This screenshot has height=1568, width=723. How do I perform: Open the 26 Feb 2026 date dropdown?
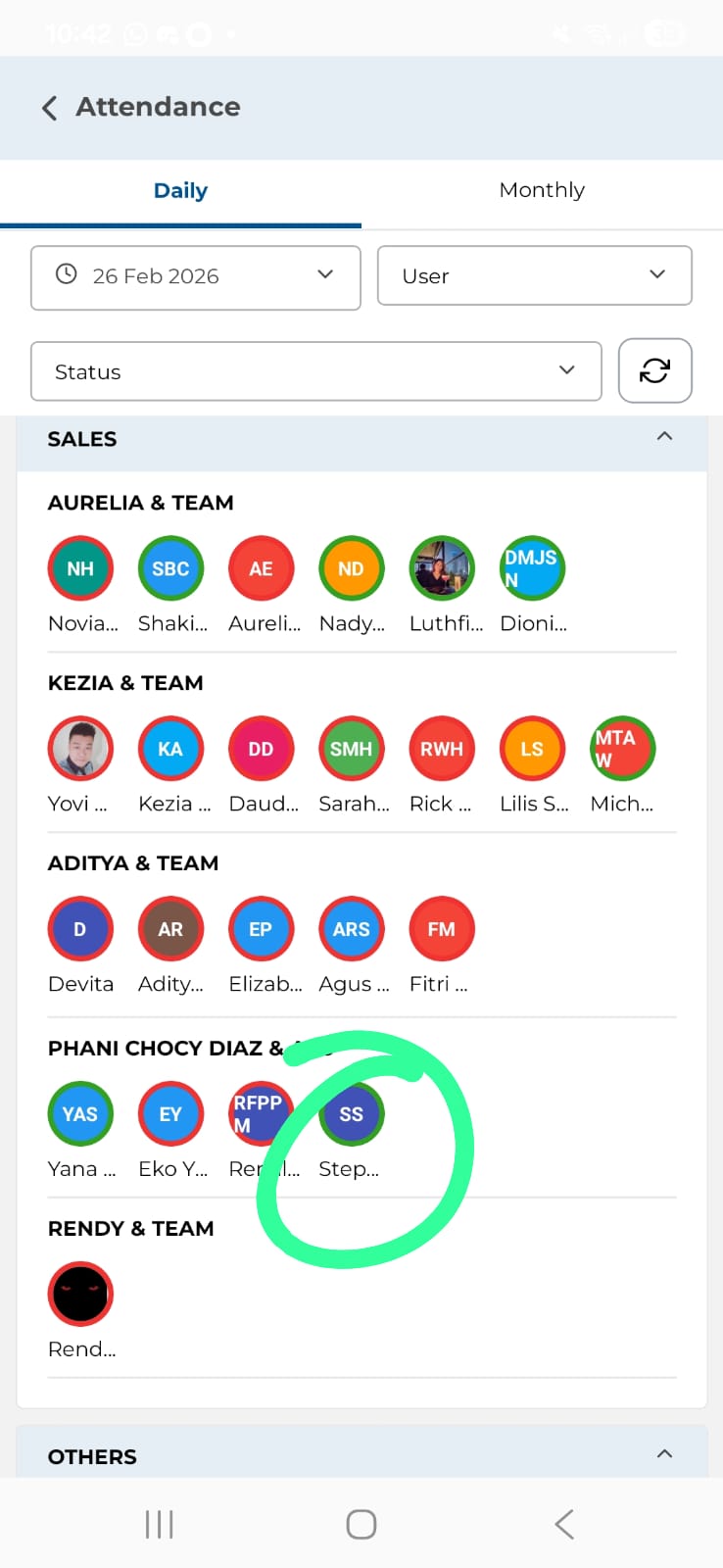(196, 277)
